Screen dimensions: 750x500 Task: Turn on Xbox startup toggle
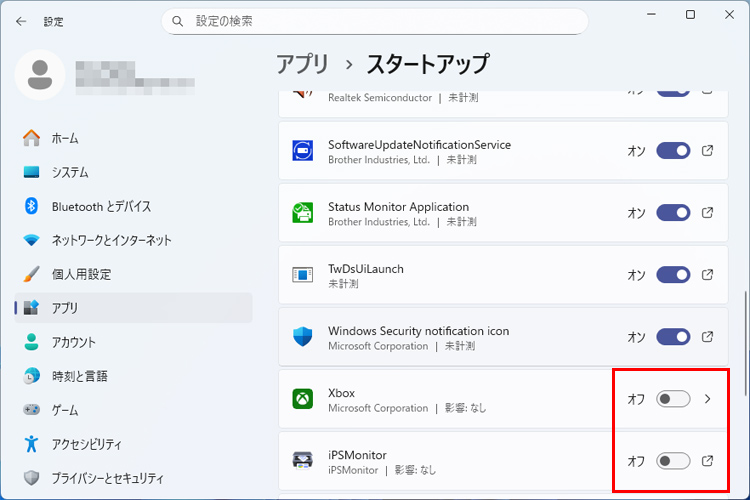673,399
